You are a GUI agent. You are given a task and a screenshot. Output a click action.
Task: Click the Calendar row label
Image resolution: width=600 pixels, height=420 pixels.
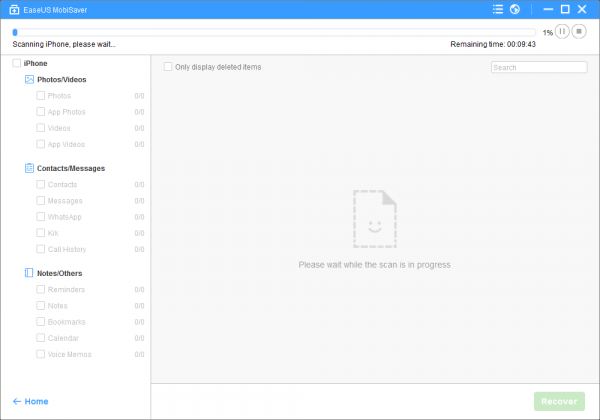click(63, 338)
